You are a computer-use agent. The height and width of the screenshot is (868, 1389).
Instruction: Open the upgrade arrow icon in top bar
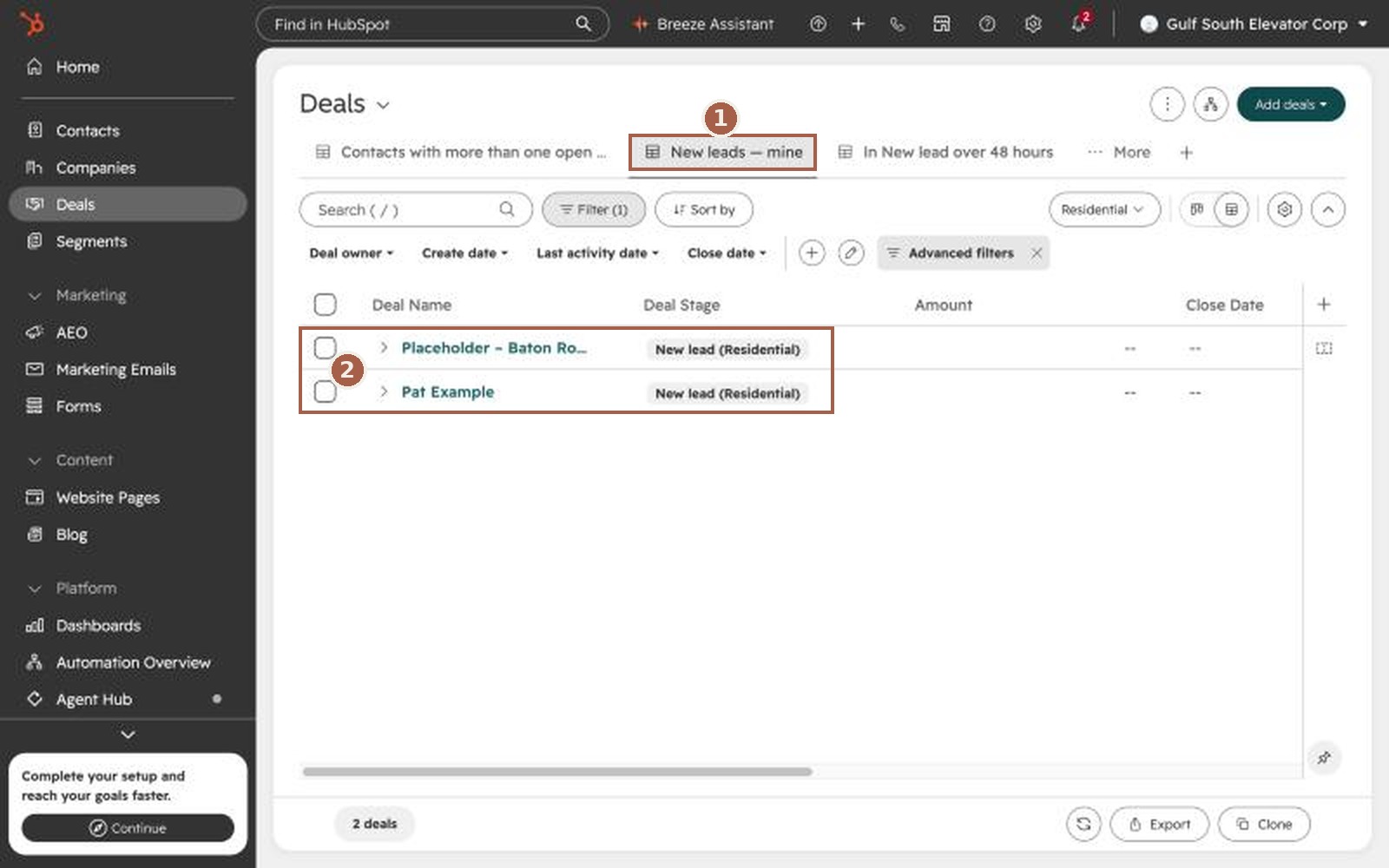click(818, 24)
